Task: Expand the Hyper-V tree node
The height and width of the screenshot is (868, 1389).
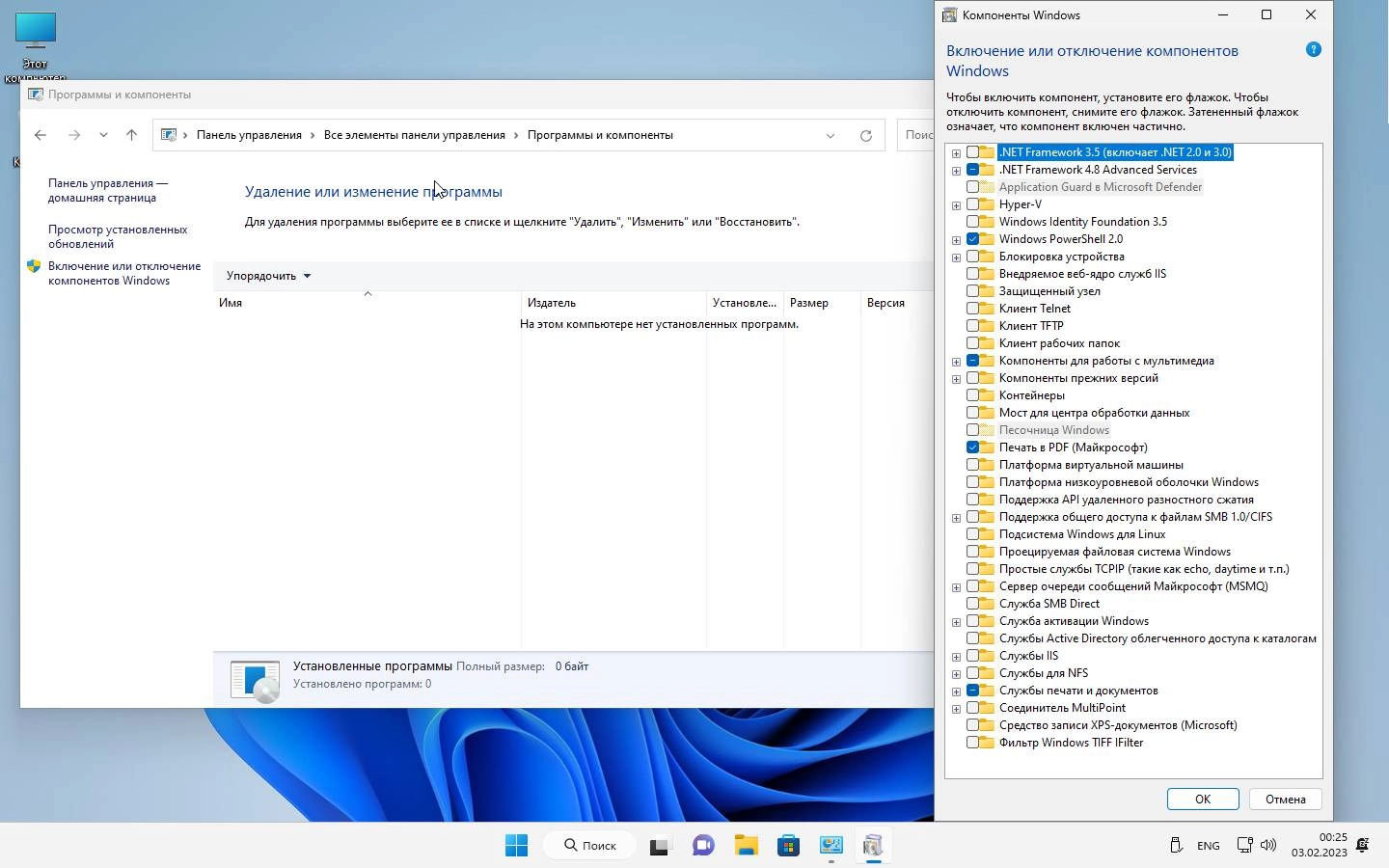Action: point(956,204)
